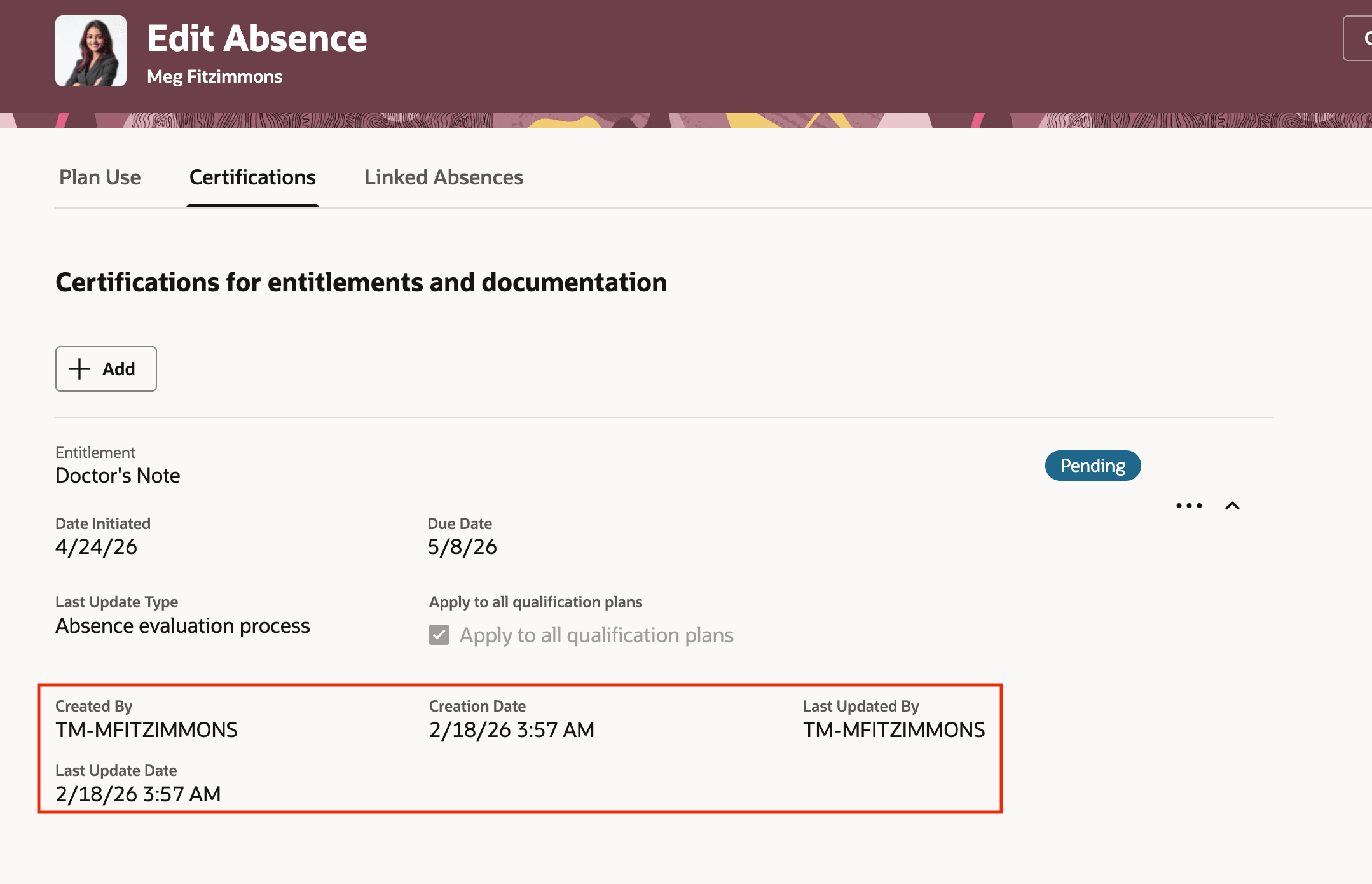The height and width of the screenshot is (884, 1372).
Task: Click the Pending status badge
Action: tap(1092, 466)
